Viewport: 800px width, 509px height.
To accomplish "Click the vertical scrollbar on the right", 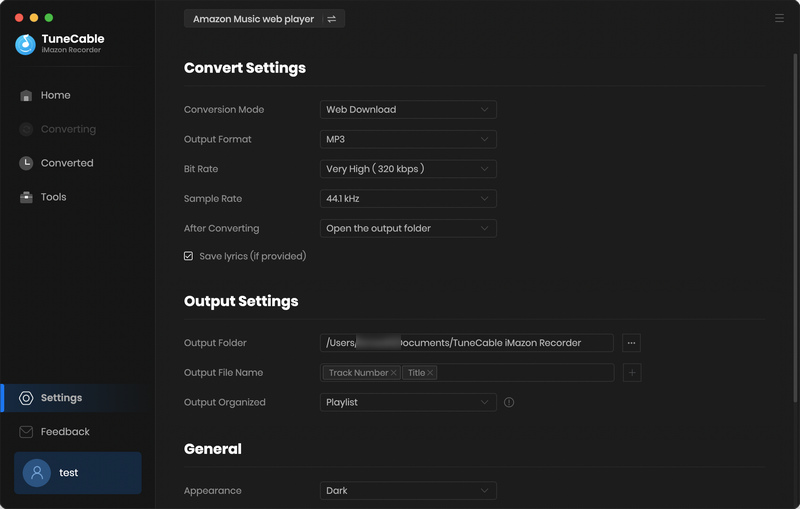I will click(796, 227).
